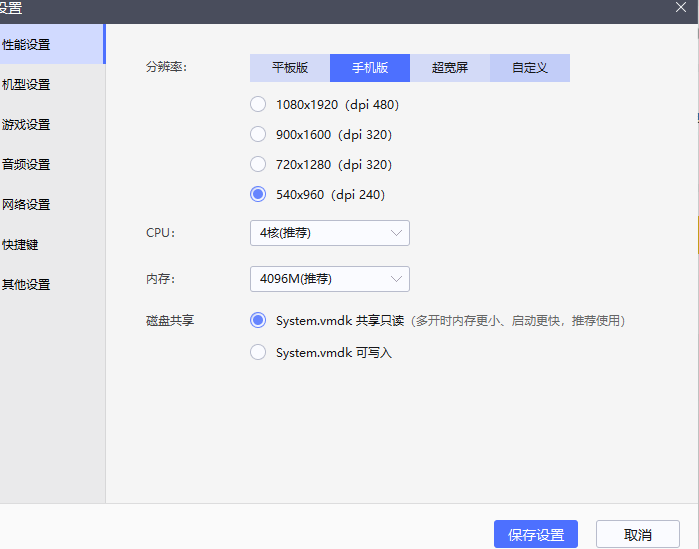The width and height of the screenshot is (699, 549).
Task: Open 其他设置 settings page
Action: coord(28,285)
